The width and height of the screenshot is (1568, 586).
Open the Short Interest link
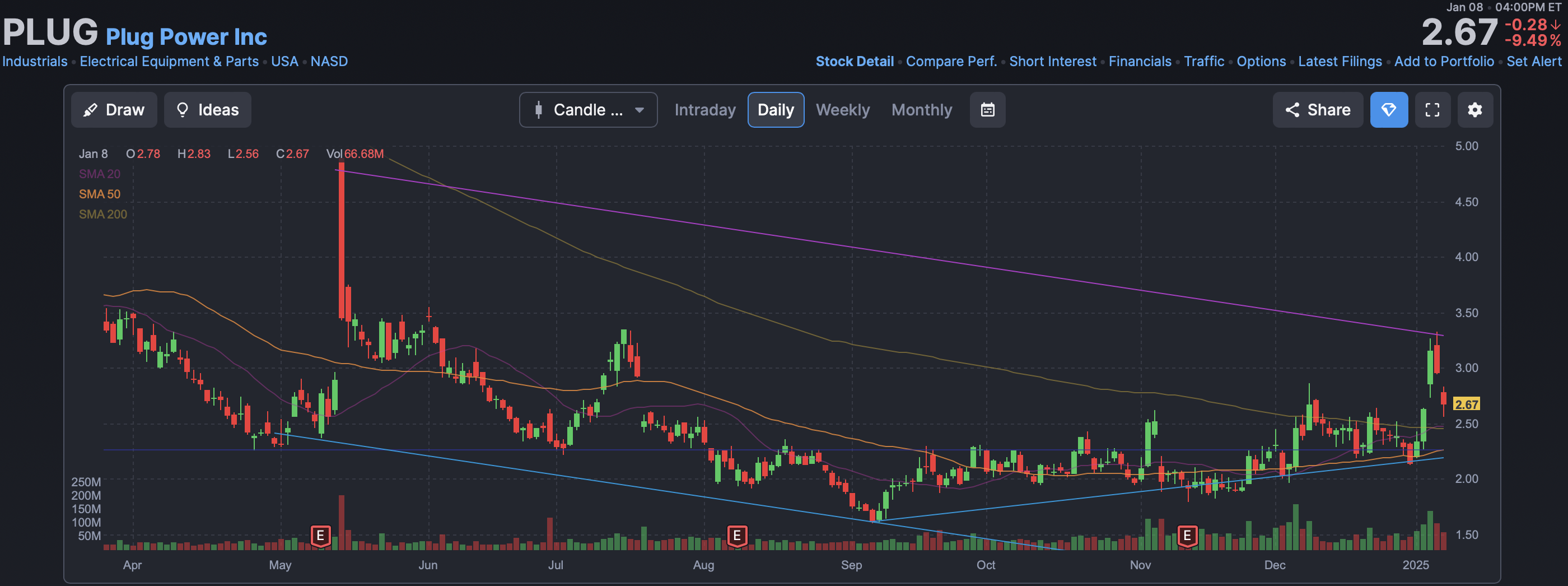1052,62
